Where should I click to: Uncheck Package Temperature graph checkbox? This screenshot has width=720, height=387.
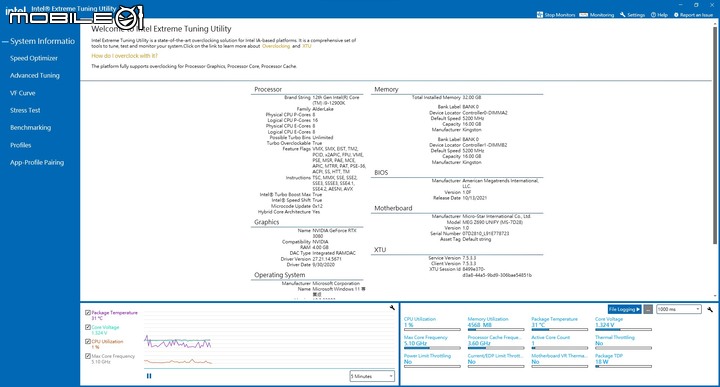click(88, 313)
